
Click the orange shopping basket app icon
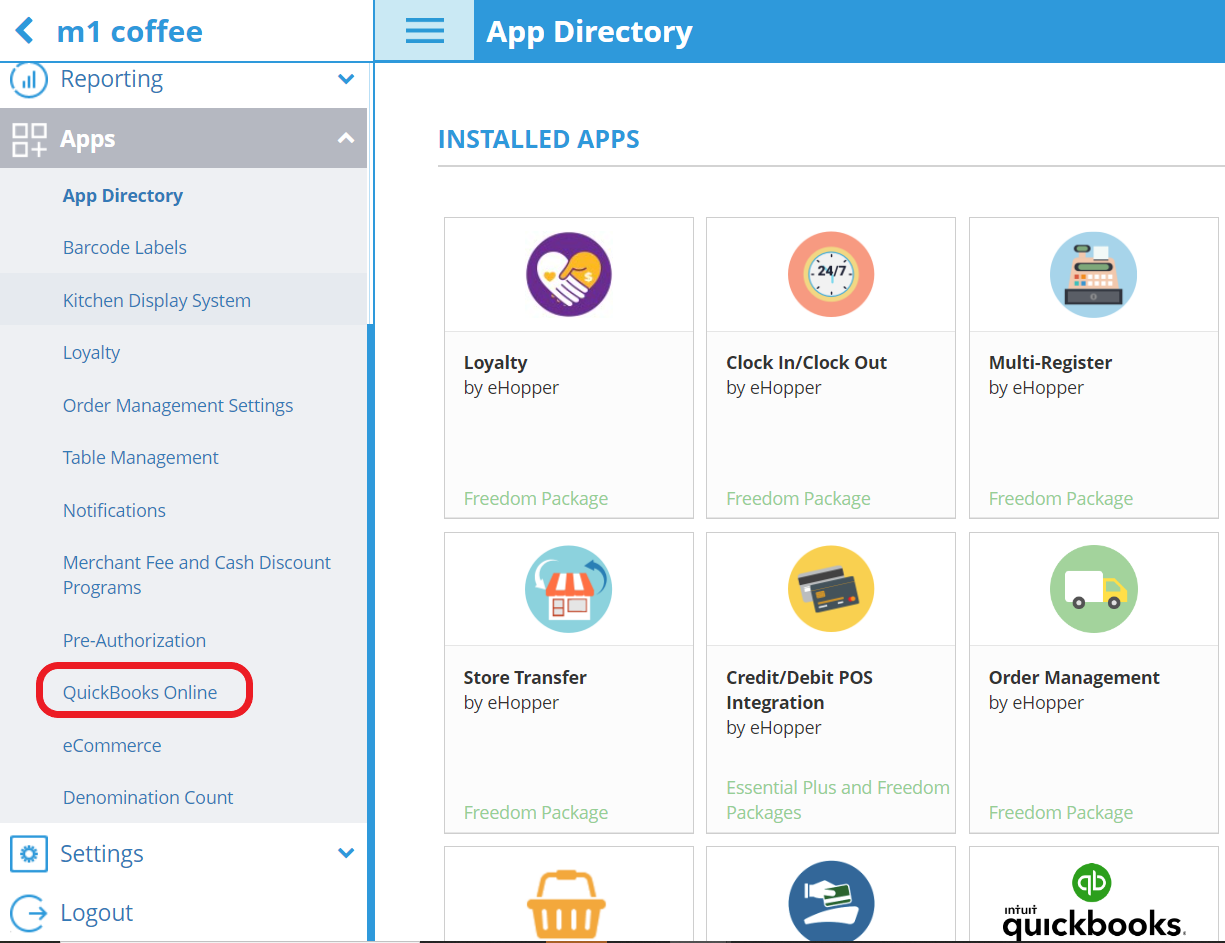pos(568,904)
